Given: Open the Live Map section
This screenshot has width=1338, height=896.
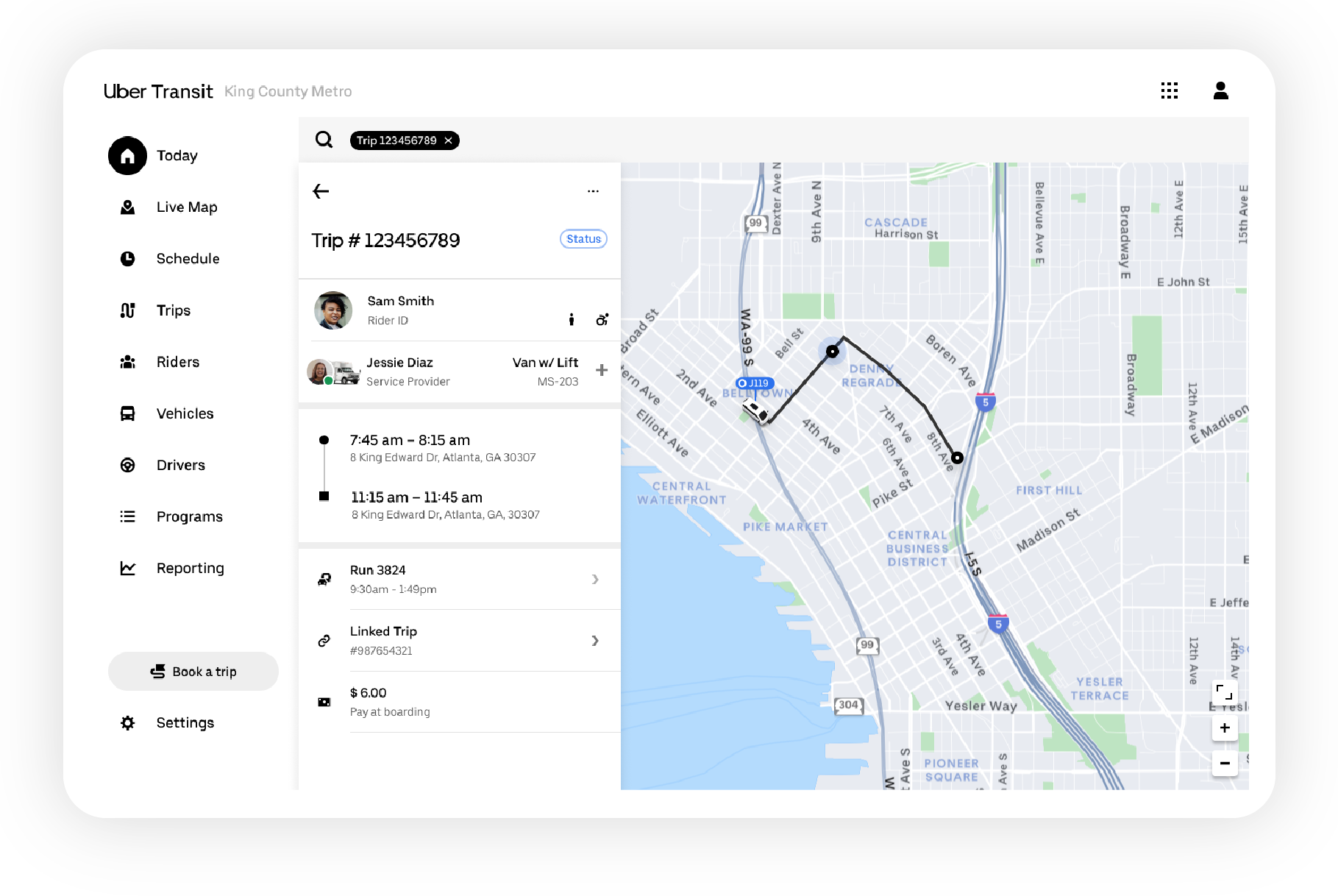Looking at the screenshot, I should coord(186,207).
